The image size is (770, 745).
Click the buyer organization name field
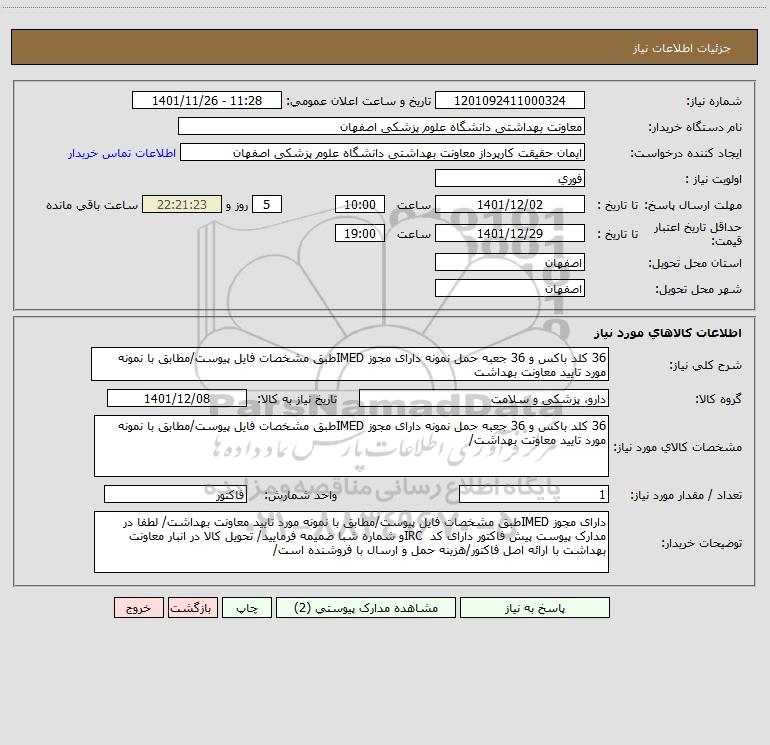pos(381,126)
